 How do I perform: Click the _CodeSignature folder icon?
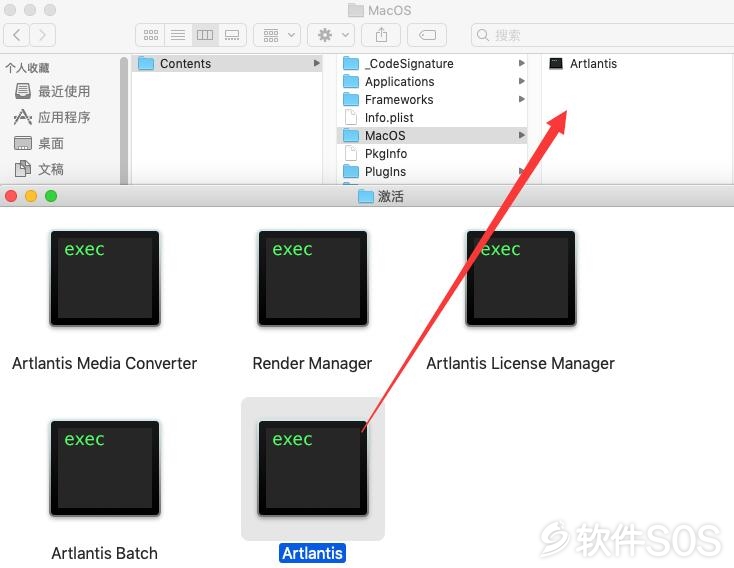(351, 63)
